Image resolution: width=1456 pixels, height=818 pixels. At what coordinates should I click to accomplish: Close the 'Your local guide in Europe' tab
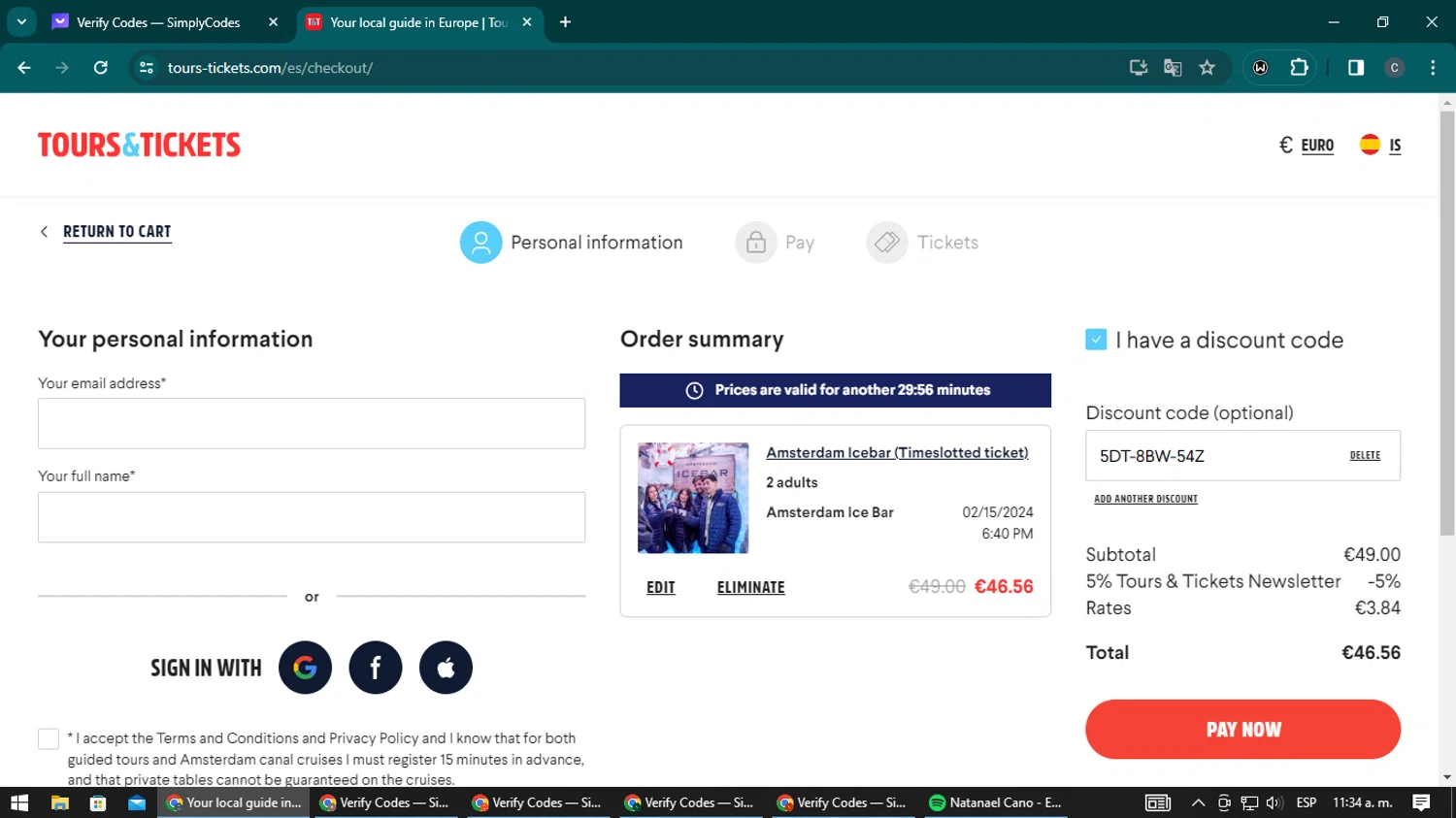(527, 22)
